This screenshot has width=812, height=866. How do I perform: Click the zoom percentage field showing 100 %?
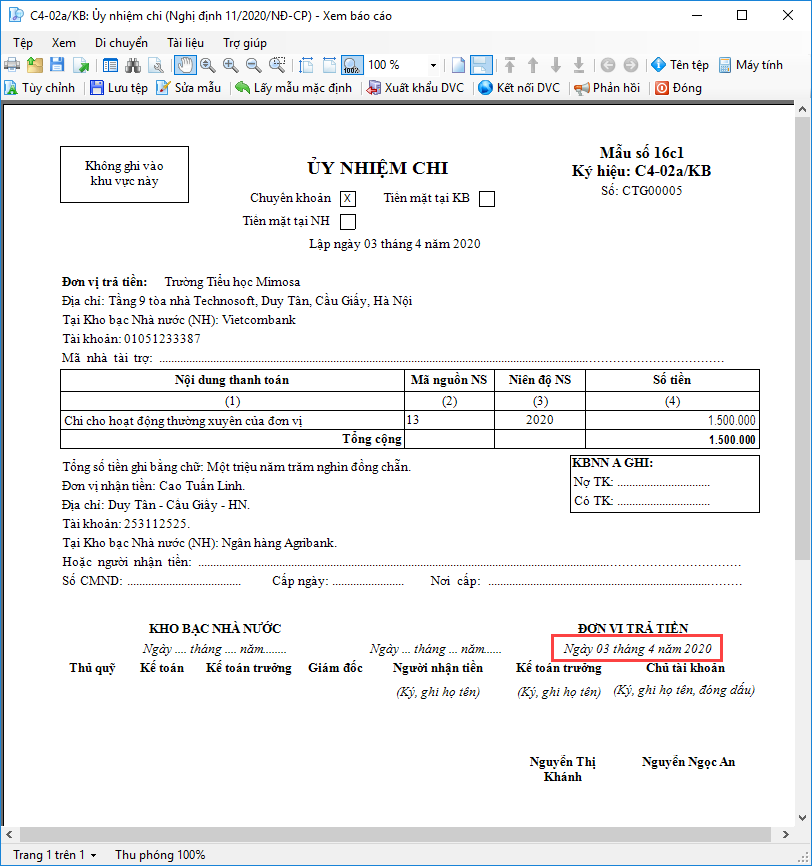coord(397,65)
